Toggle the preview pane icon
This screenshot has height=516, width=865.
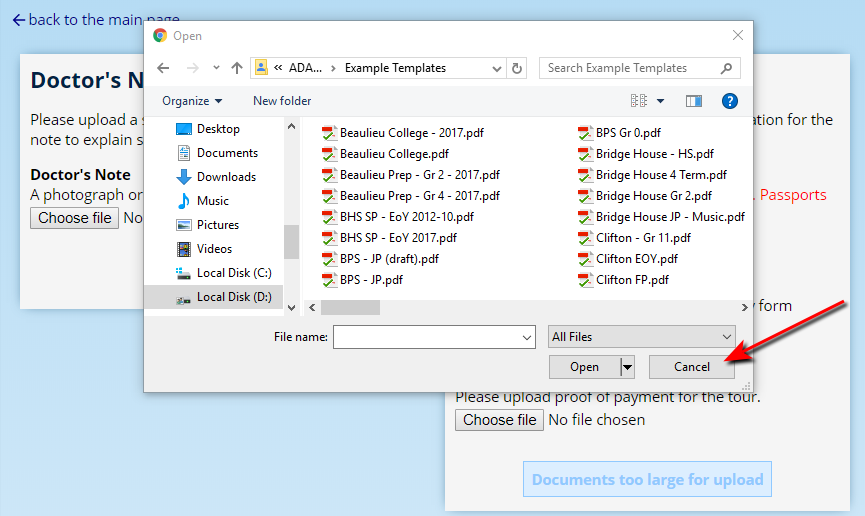(693, 101)
